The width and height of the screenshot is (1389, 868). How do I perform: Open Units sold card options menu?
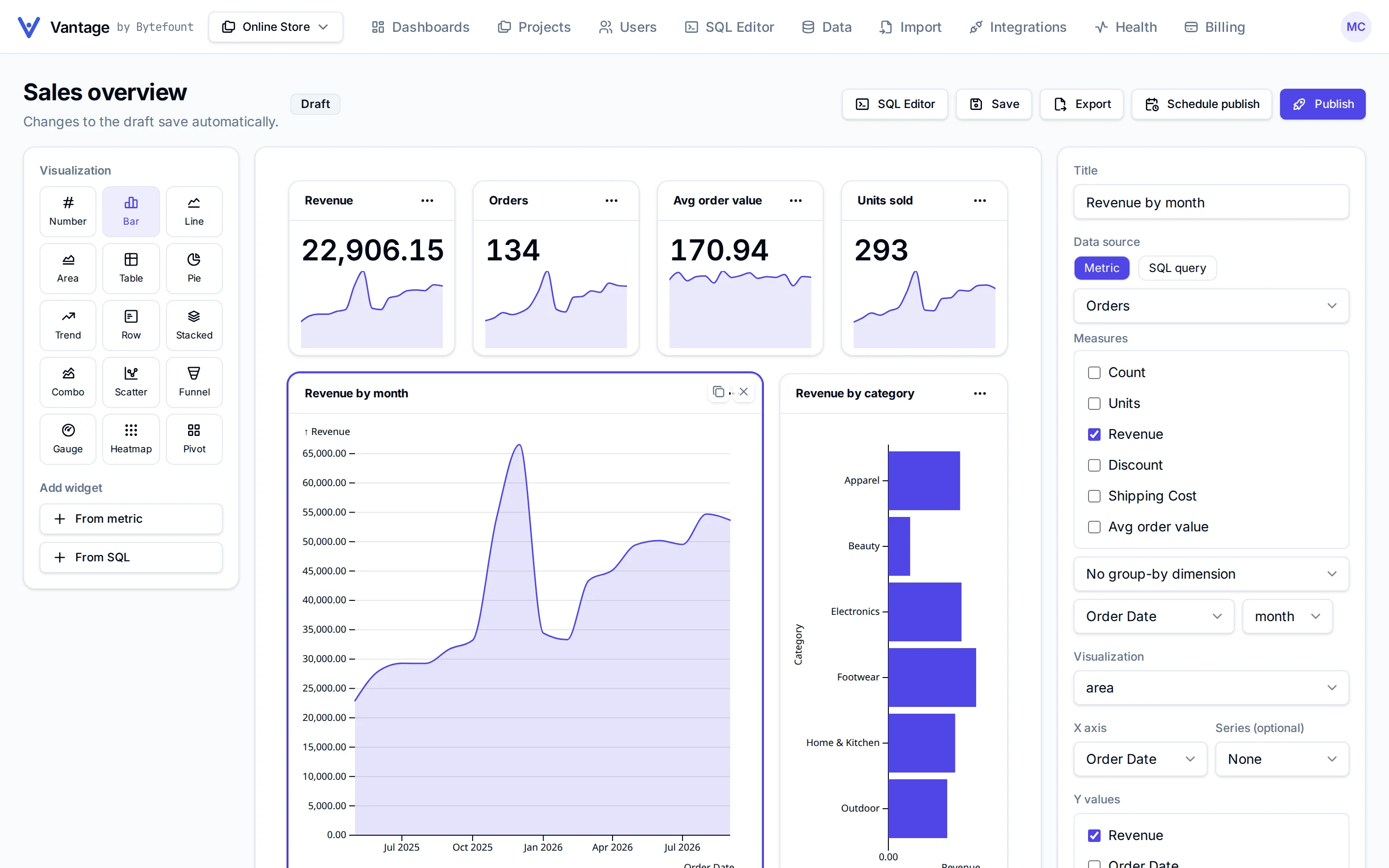pos(980,200)
